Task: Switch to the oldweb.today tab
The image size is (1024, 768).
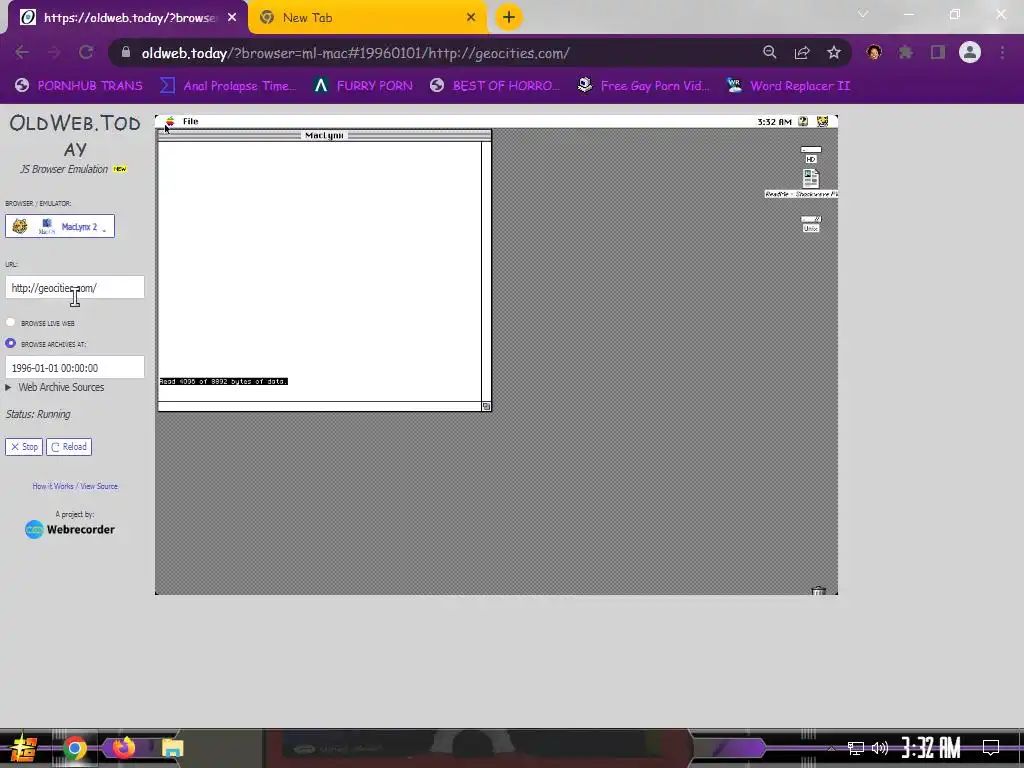Action: coord(127,18)
